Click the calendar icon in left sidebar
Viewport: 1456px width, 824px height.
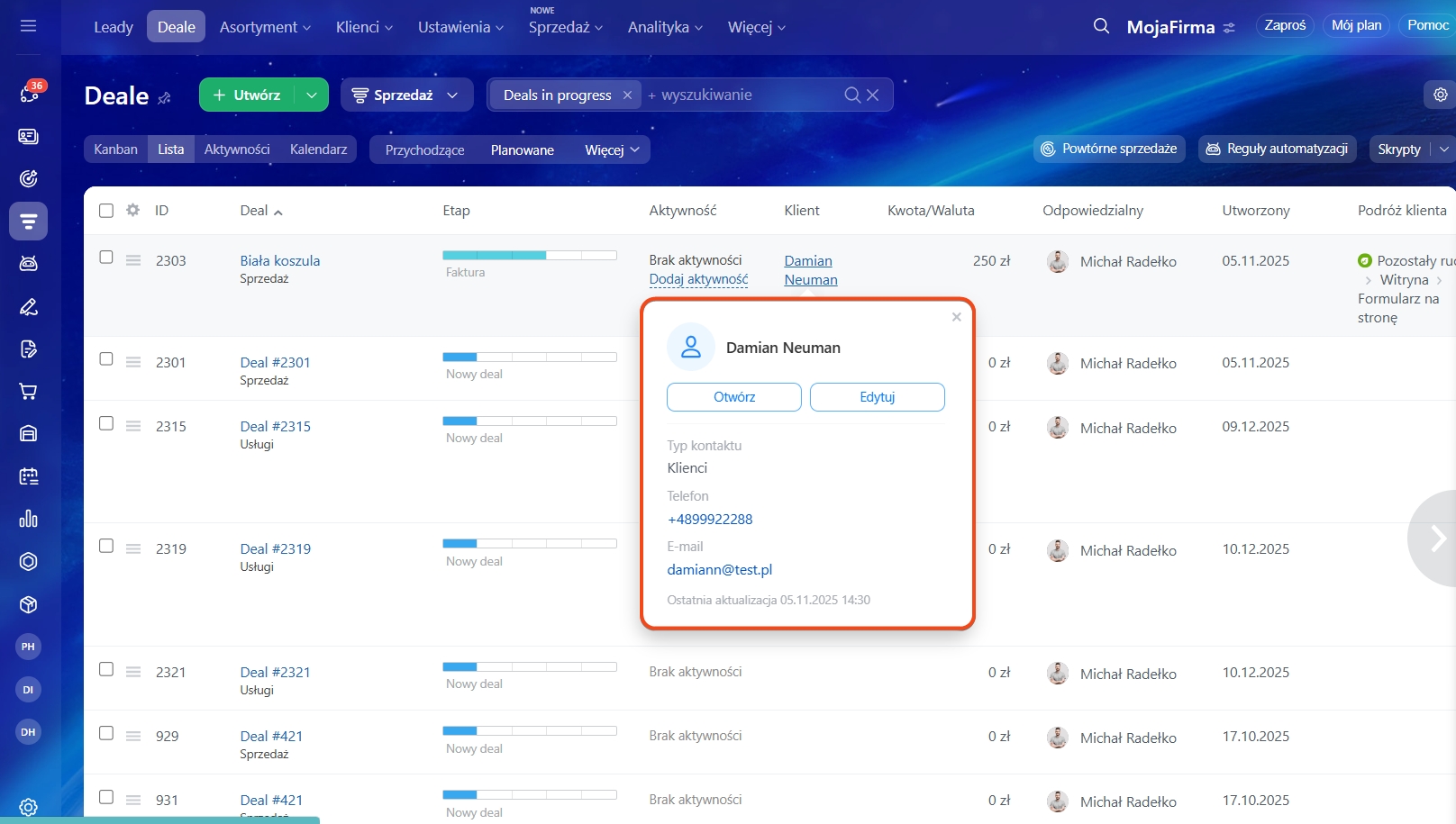[28, 476]
